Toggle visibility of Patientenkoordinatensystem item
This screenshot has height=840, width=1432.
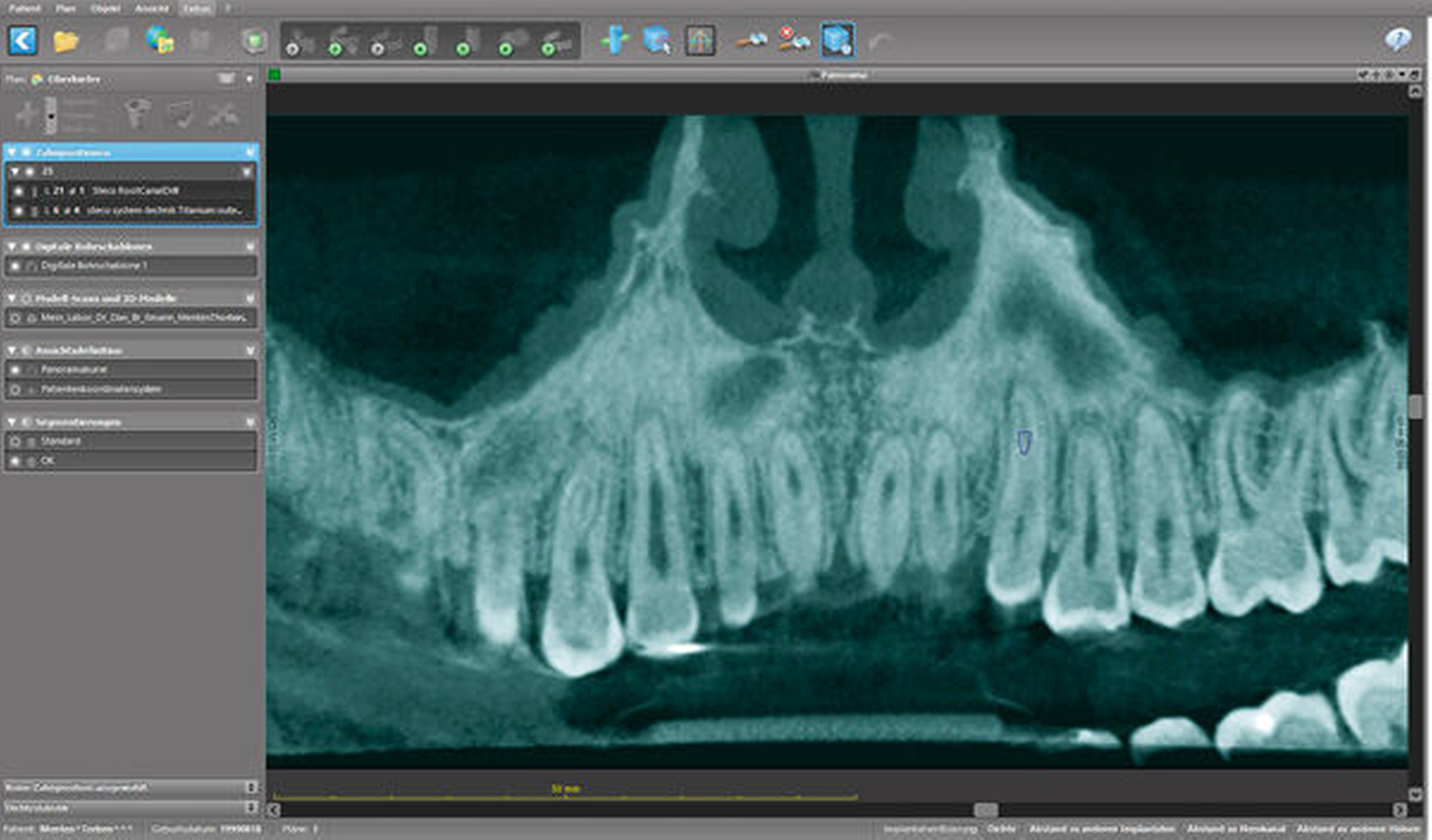[15, 389]
